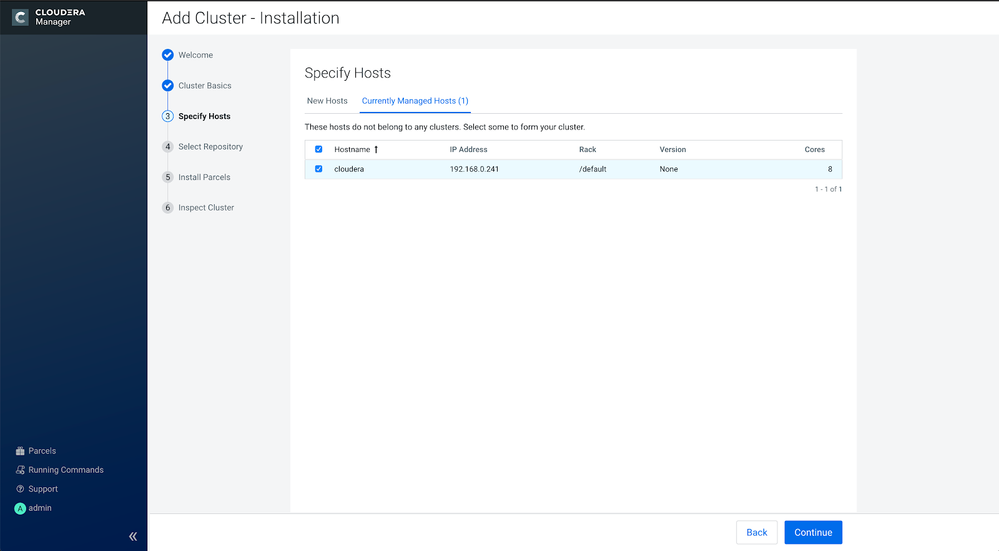Toggle the select-all hosts checkbox
Image resolution: width=999 pixels, height=551 pixels.
click(x=319, y=149)
